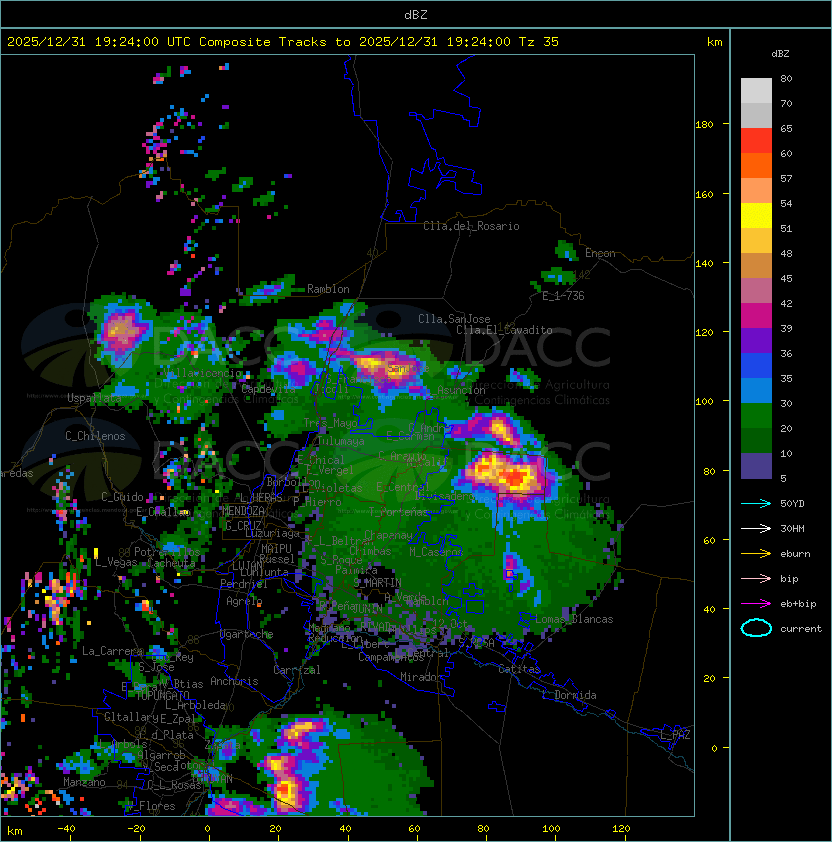Click the cyan 50YD arrow legend icon
832x842 pixels.
(x=756, y=503)
